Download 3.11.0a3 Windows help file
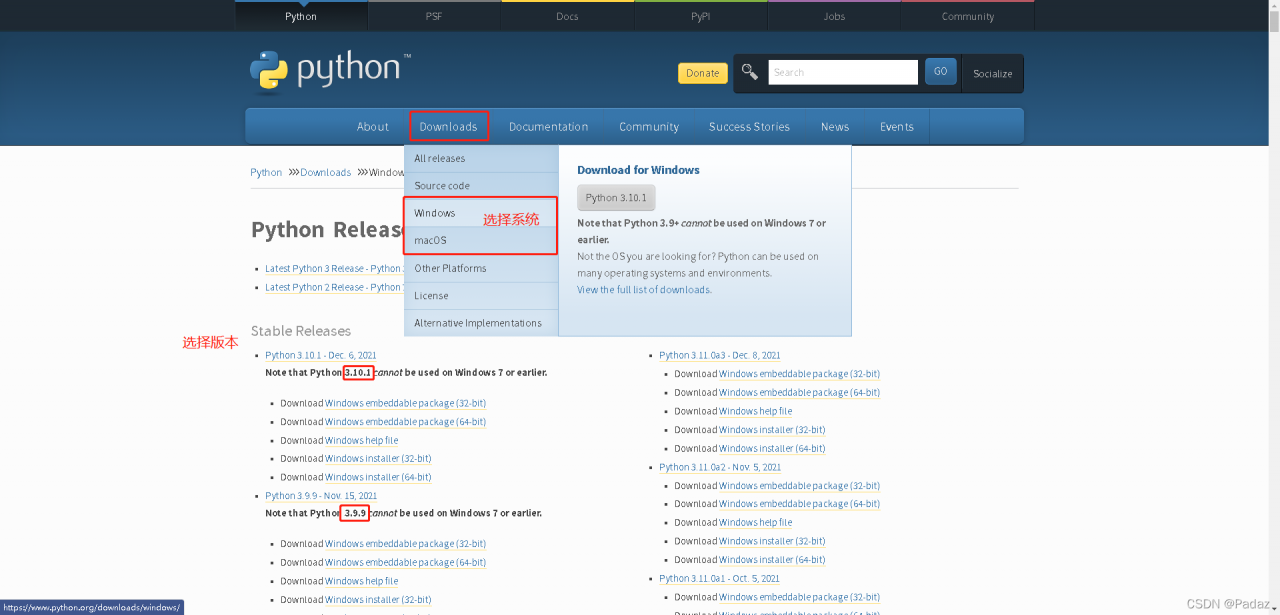 (755, 411)
